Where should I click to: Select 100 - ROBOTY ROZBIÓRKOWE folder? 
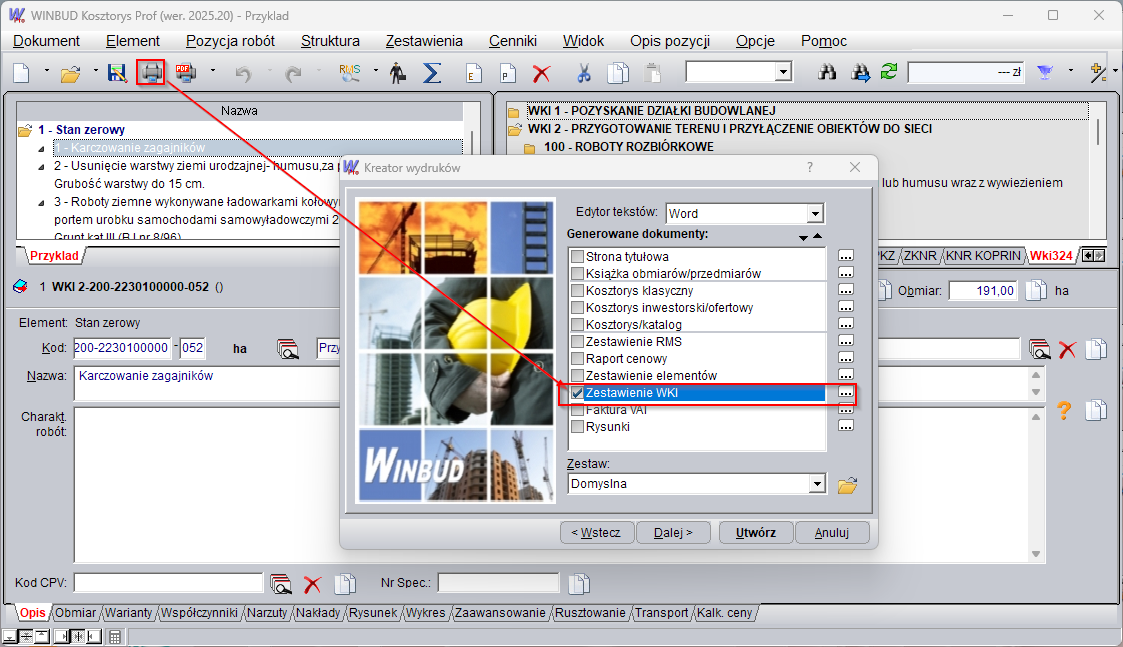pos(628,147)
